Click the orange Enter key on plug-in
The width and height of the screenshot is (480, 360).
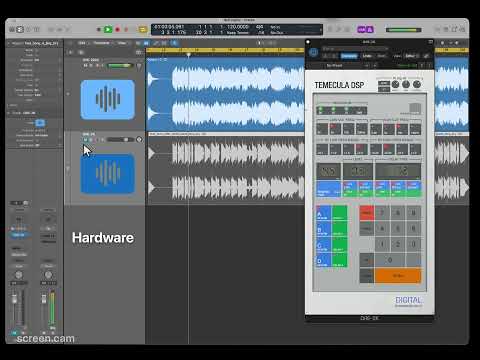click(x=398, y=276)
